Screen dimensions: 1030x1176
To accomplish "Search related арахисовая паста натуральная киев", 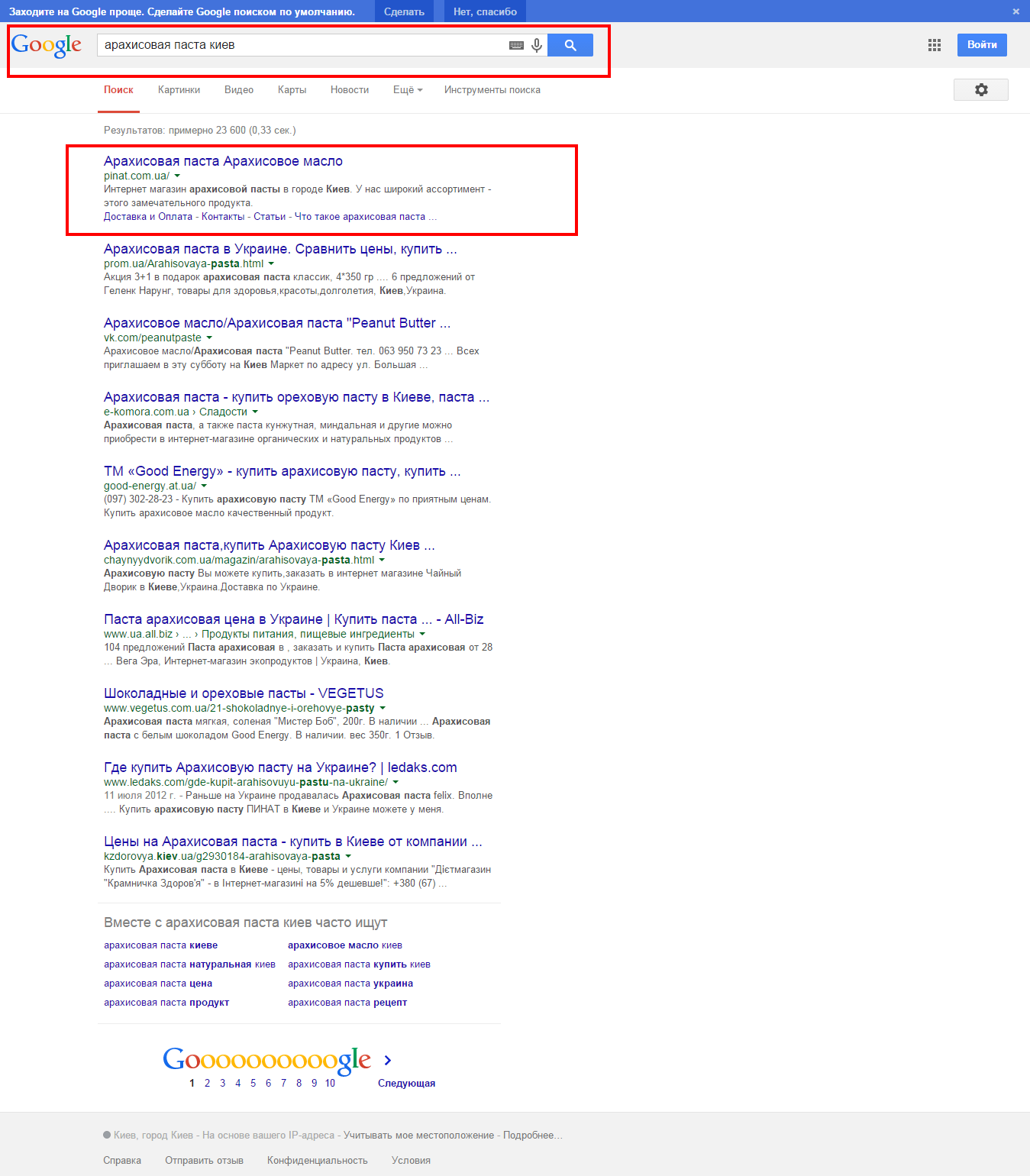I will coord(189,964).
